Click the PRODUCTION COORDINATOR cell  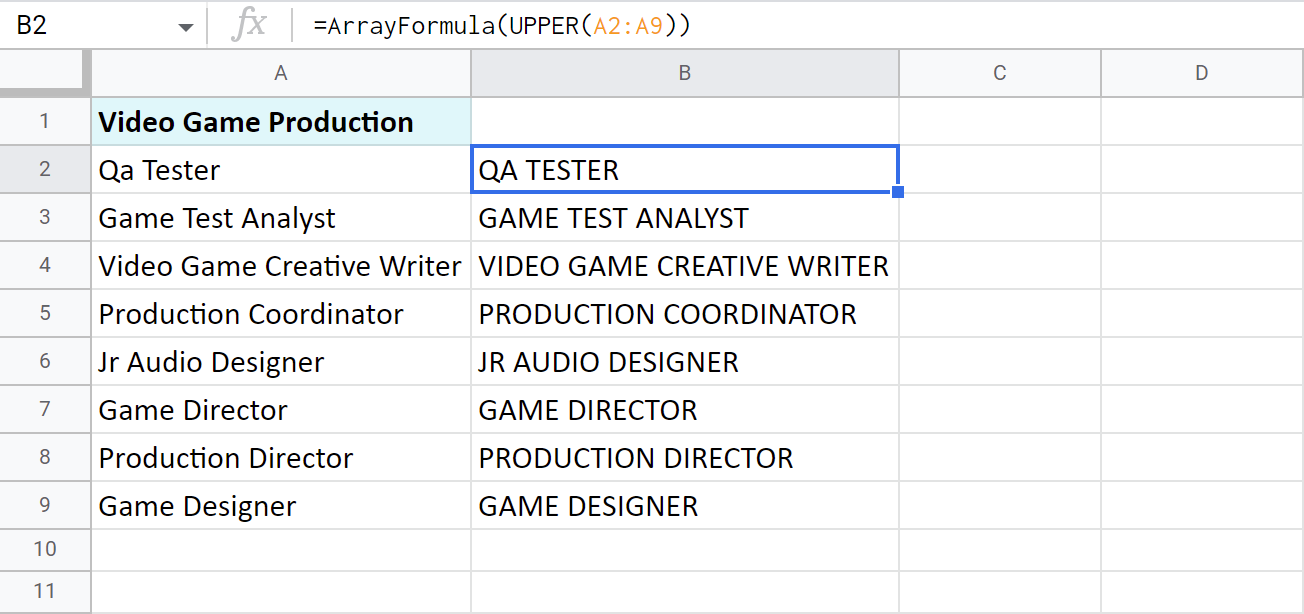685,314
